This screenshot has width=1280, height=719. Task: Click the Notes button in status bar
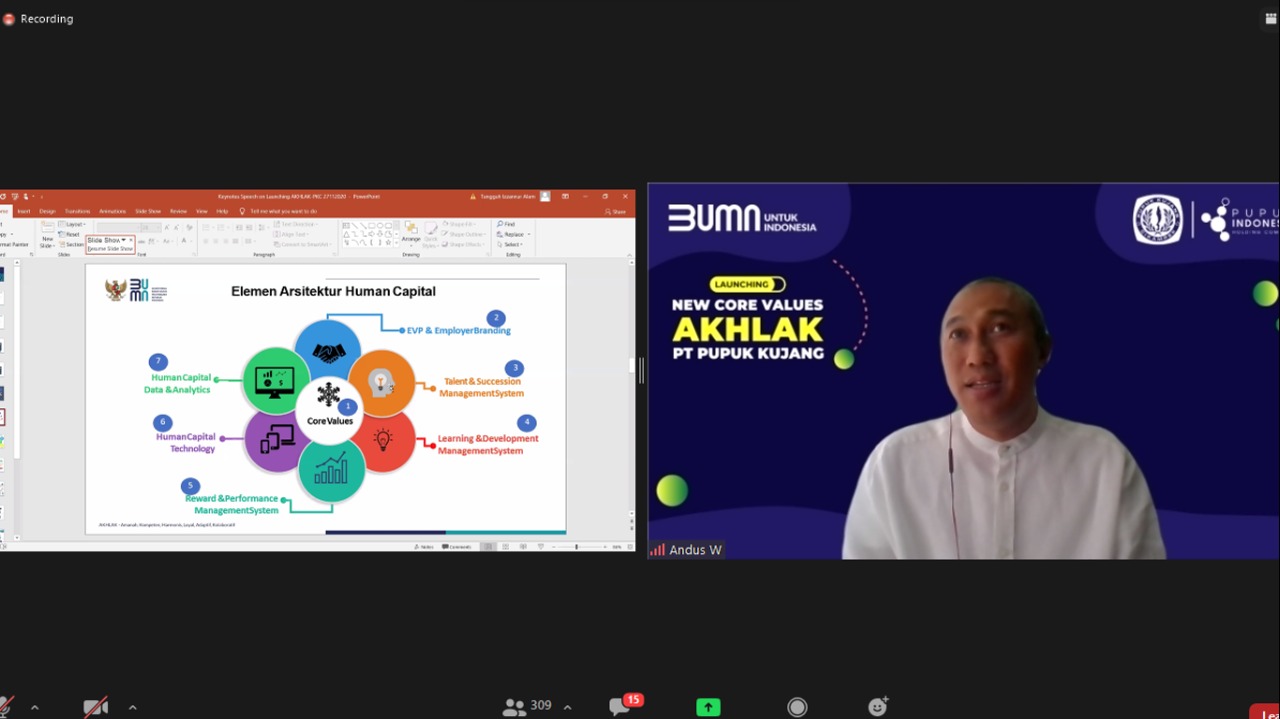(424, 547)
